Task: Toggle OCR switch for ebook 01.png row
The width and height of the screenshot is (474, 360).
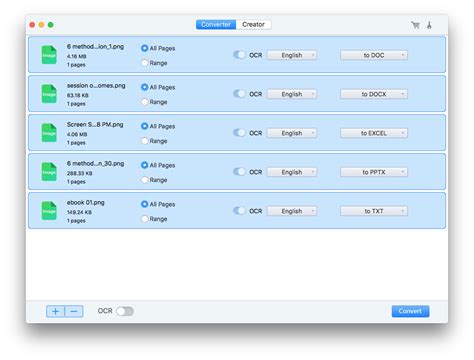Action: (x=239, y=211)
